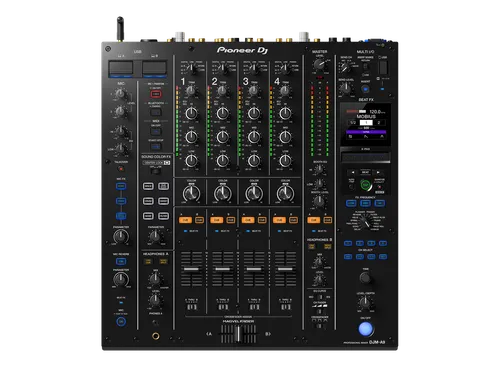Select the FILTER Sound Color FX button
This screenshot has width=500, height=367.
pyautogui.click(x=163, y=216)
